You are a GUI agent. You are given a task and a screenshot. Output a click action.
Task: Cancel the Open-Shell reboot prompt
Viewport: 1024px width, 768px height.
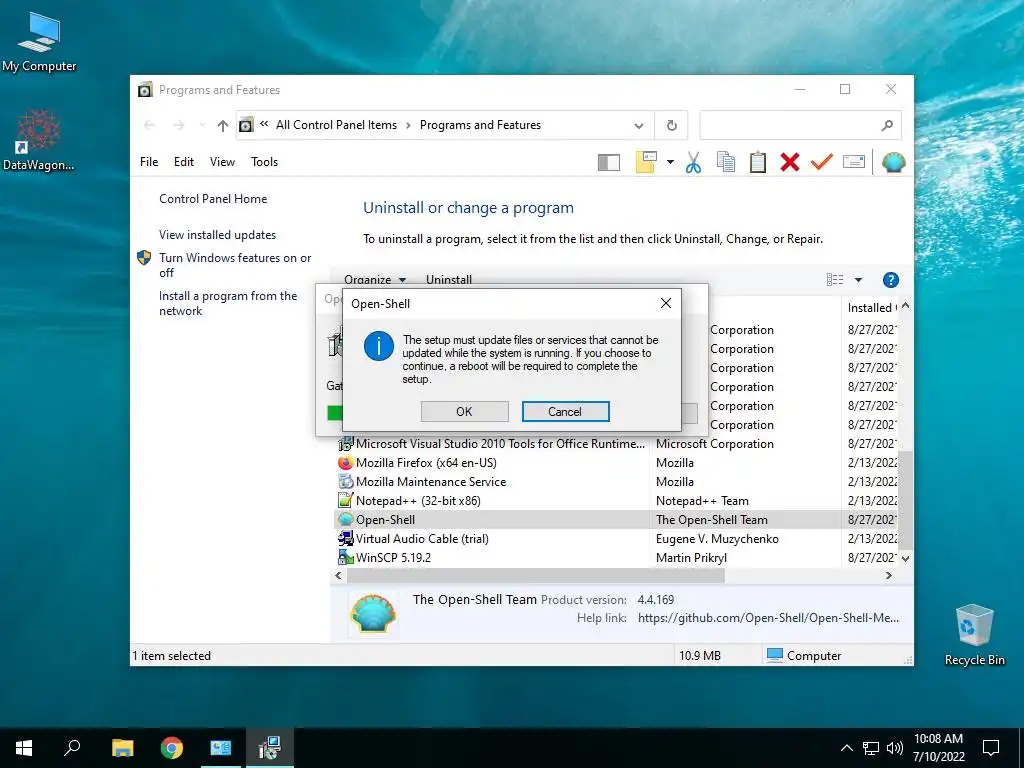coord(565,411)
